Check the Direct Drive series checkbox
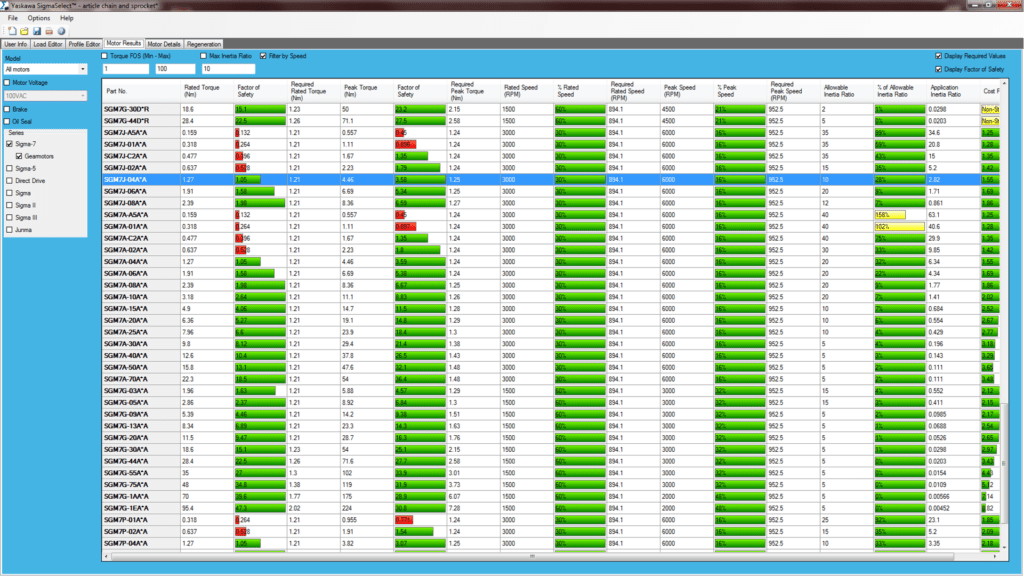Screen dimensions: 1024x577 [10, 181]
